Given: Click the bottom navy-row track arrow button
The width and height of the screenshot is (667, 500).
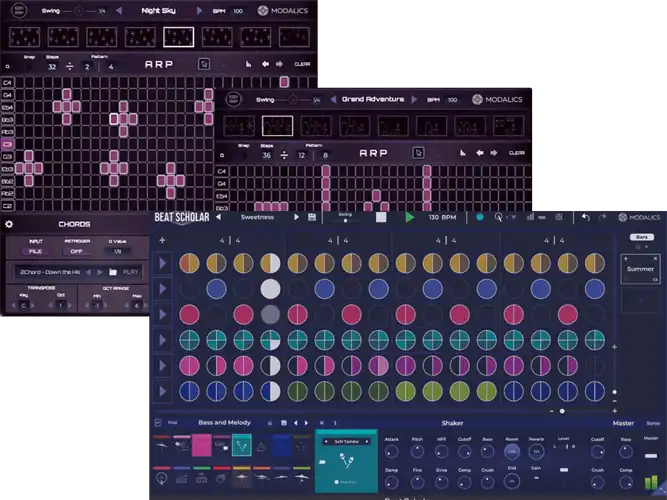Looking at the screenshot, I should (x=162, y=391).
